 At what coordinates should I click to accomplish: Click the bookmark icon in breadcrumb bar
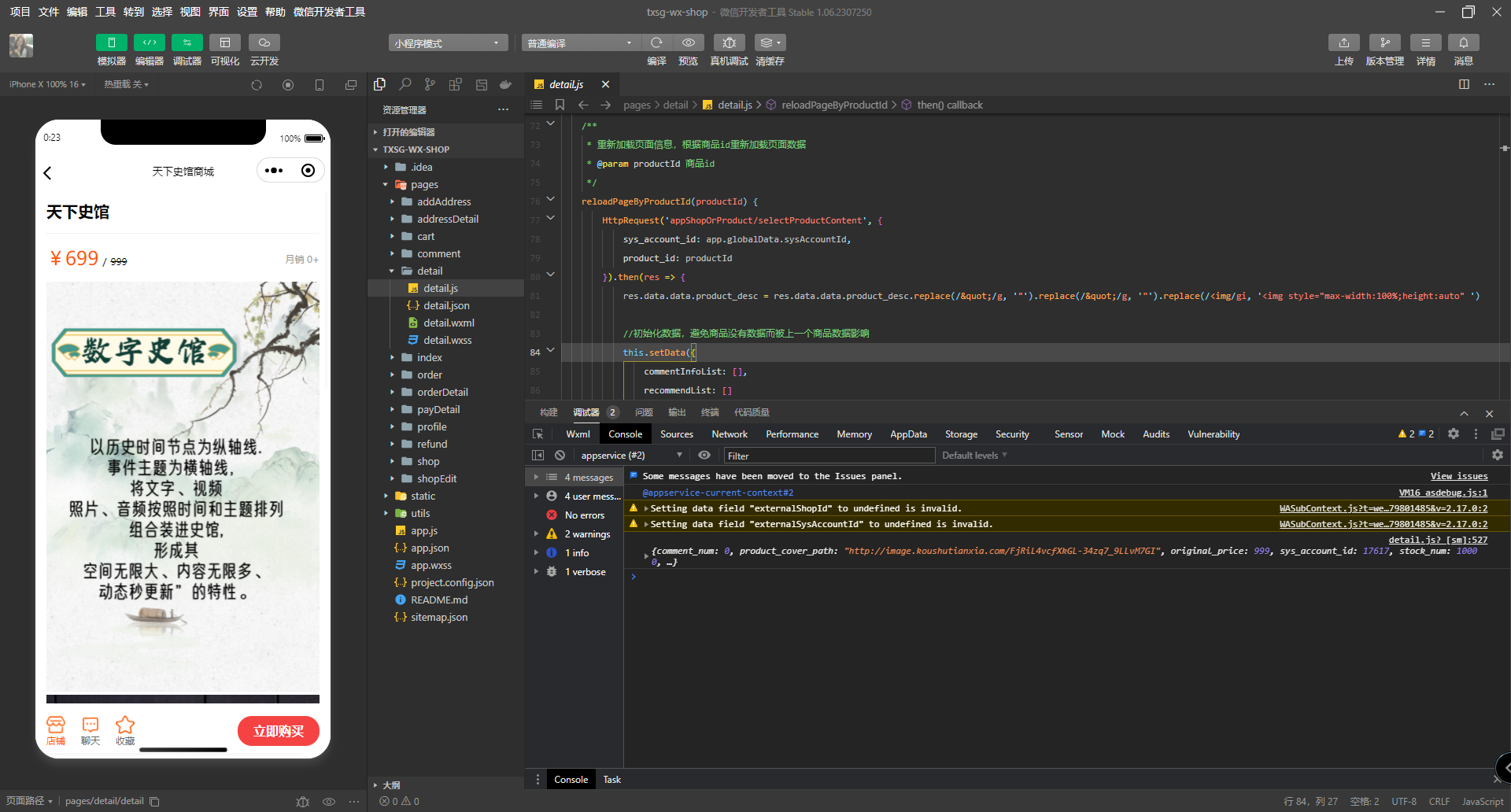pyautogui.click(x=560, y=105)
